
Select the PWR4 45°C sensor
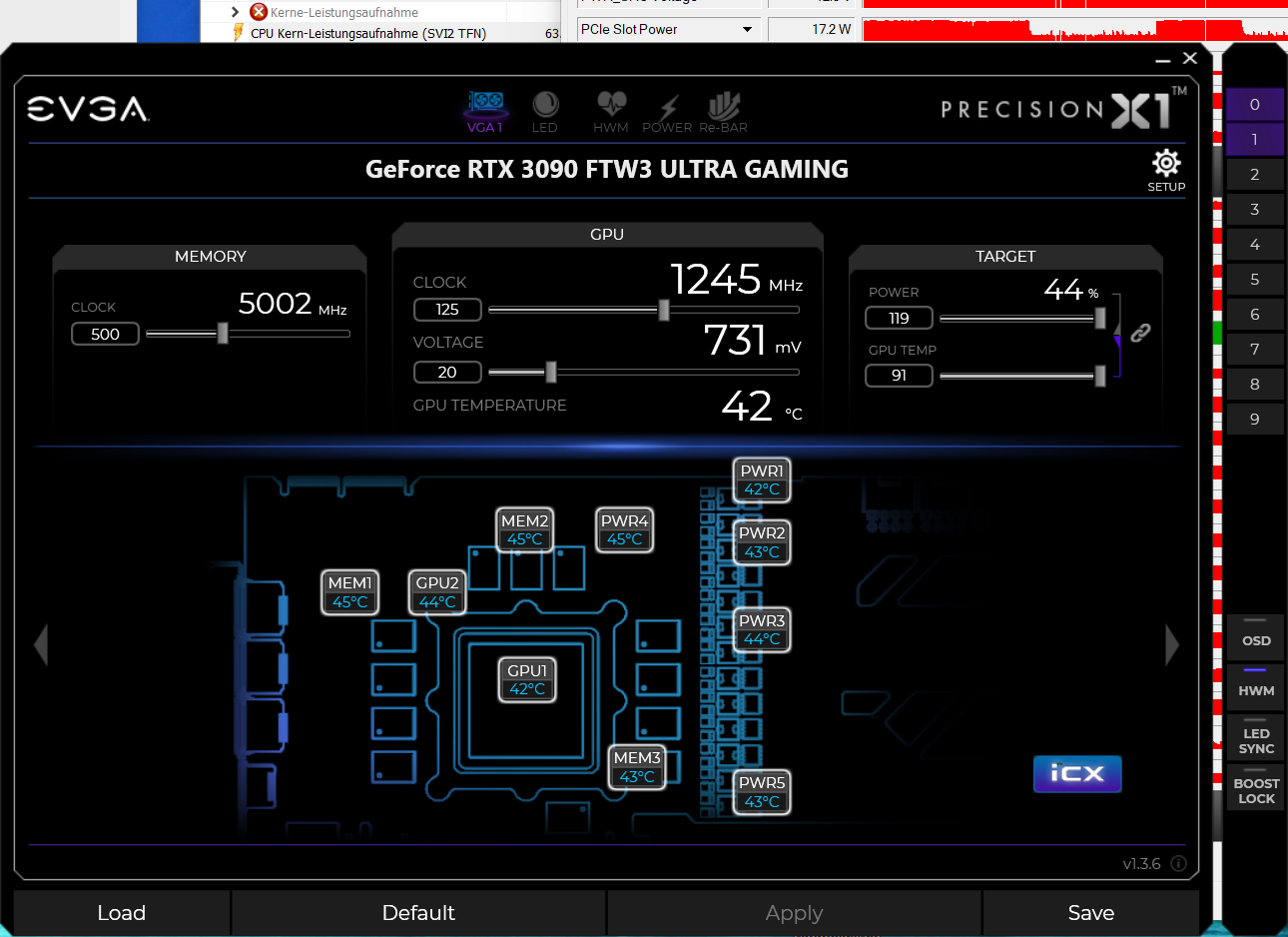tap(625, 529)
